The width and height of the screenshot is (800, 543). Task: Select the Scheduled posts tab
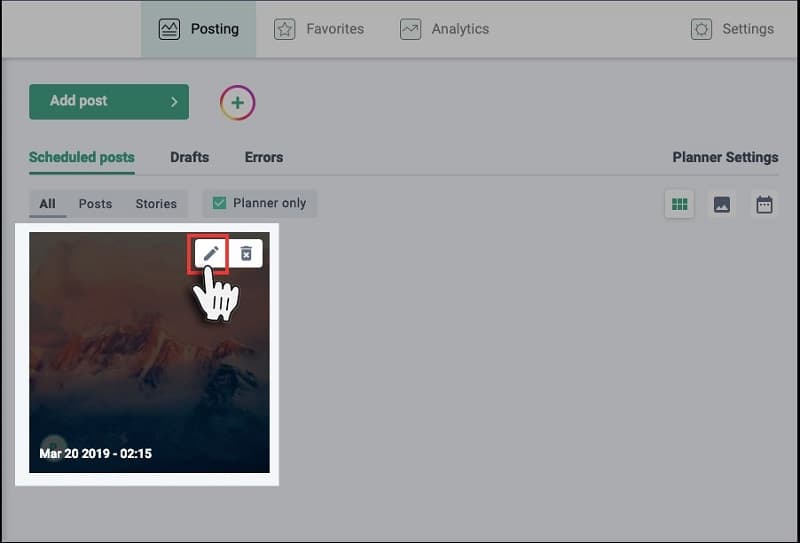(82, 158)
